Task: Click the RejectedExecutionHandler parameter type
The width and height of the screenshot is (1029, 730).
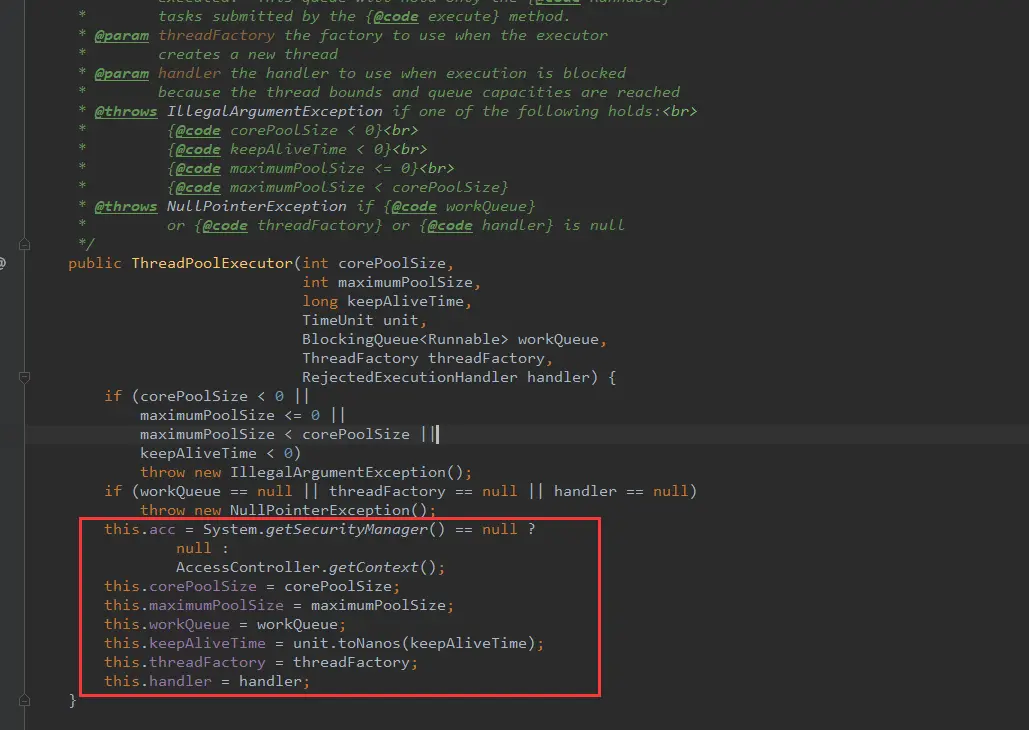Action: click(410, 377)
